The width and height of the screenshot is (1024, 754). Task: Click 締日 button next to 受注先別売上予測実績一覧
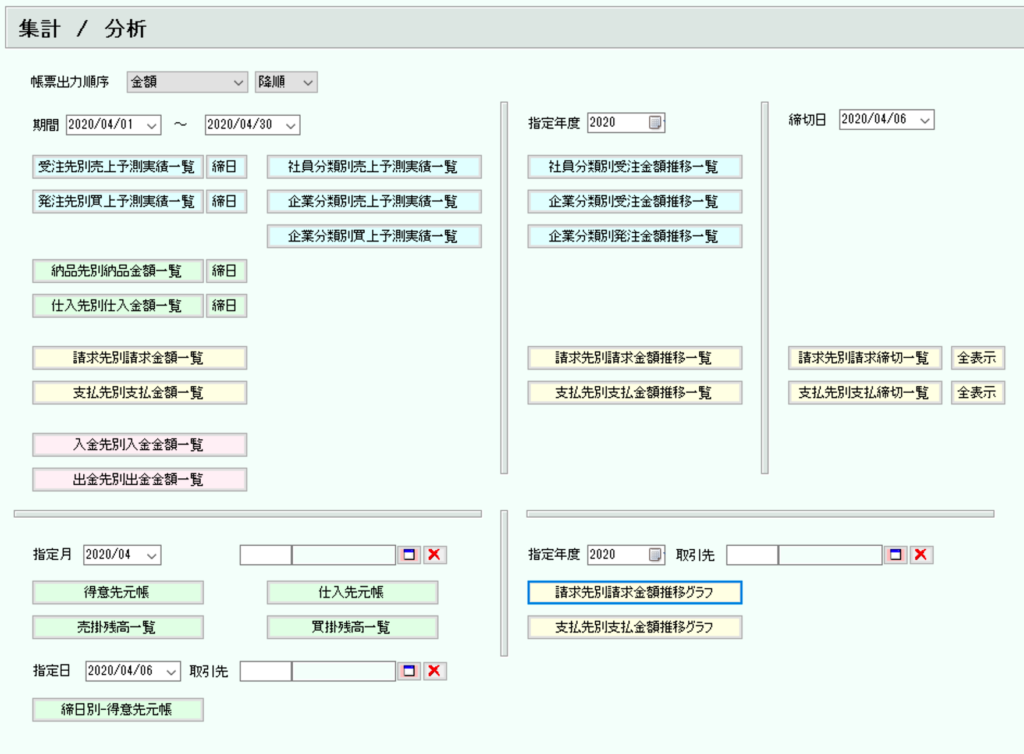click(226, 167)
